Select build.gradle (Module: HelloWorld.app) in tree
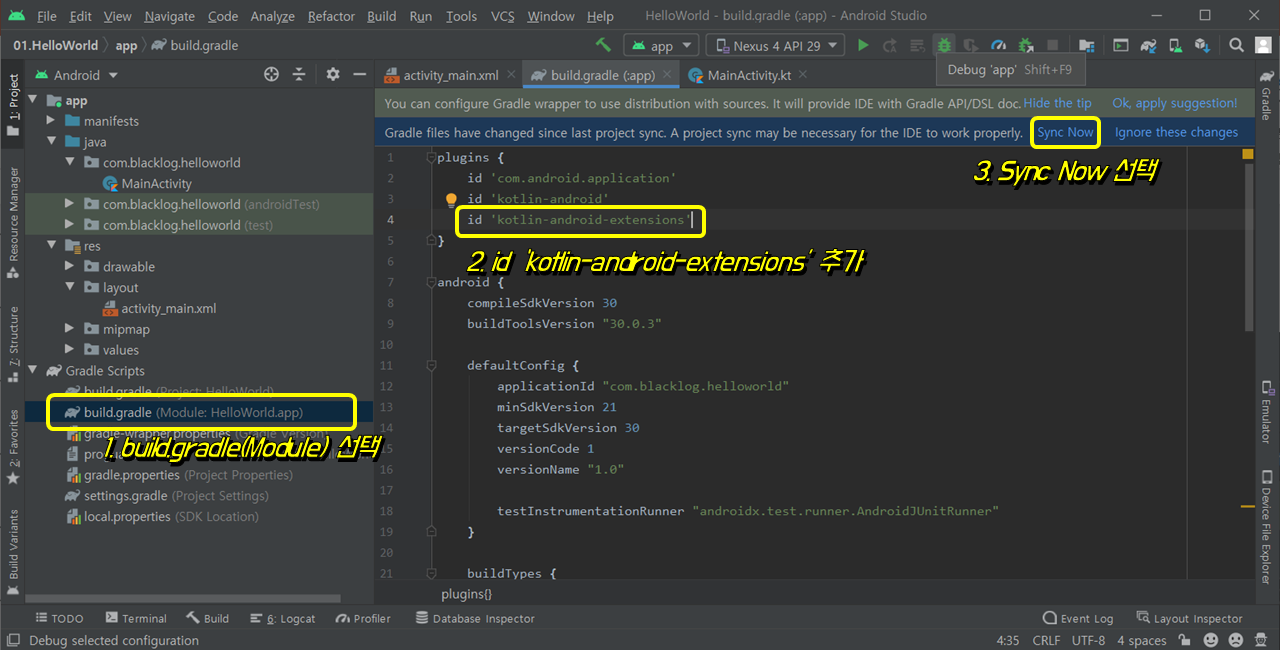Screen dimensions: 1280x650 click(200, 412)
